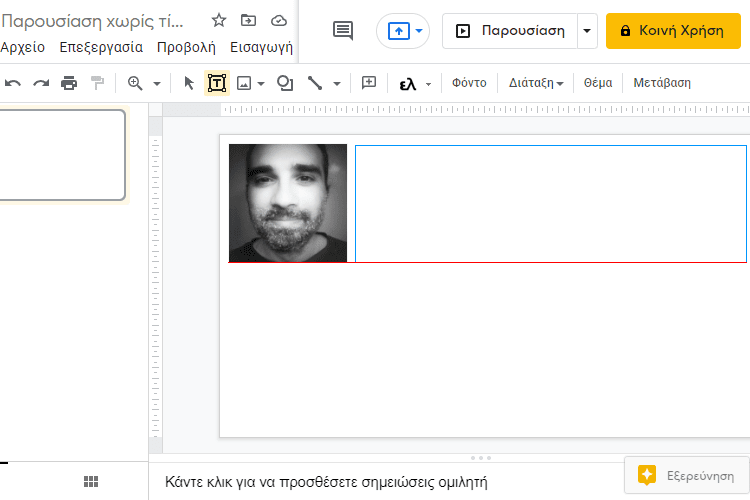Switch to grid view icon
The image size is (750, 500).
tap(91, 481)
